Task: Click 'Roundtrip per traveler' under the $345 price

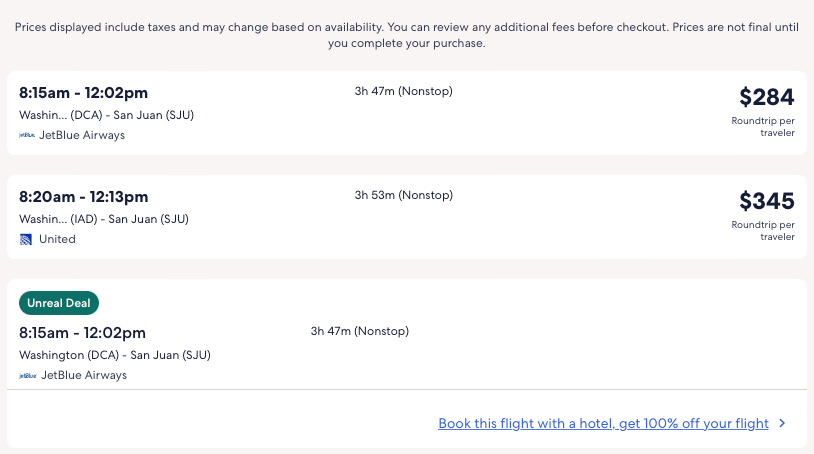Action: click(764, 231)
